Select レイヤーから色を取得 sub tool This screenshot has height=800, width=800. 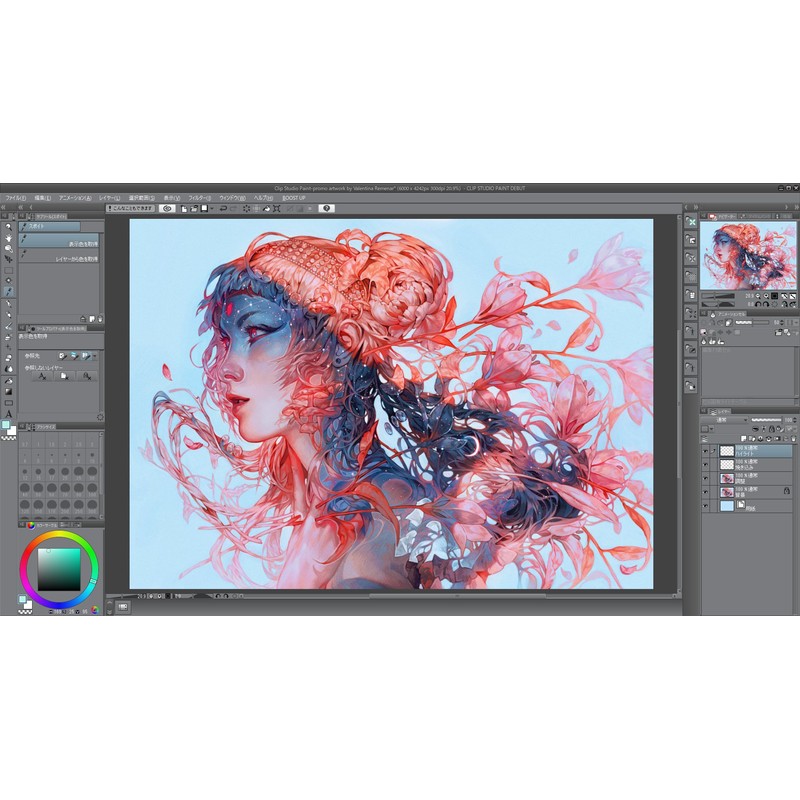pyautogui.click(x=59, y=256)
